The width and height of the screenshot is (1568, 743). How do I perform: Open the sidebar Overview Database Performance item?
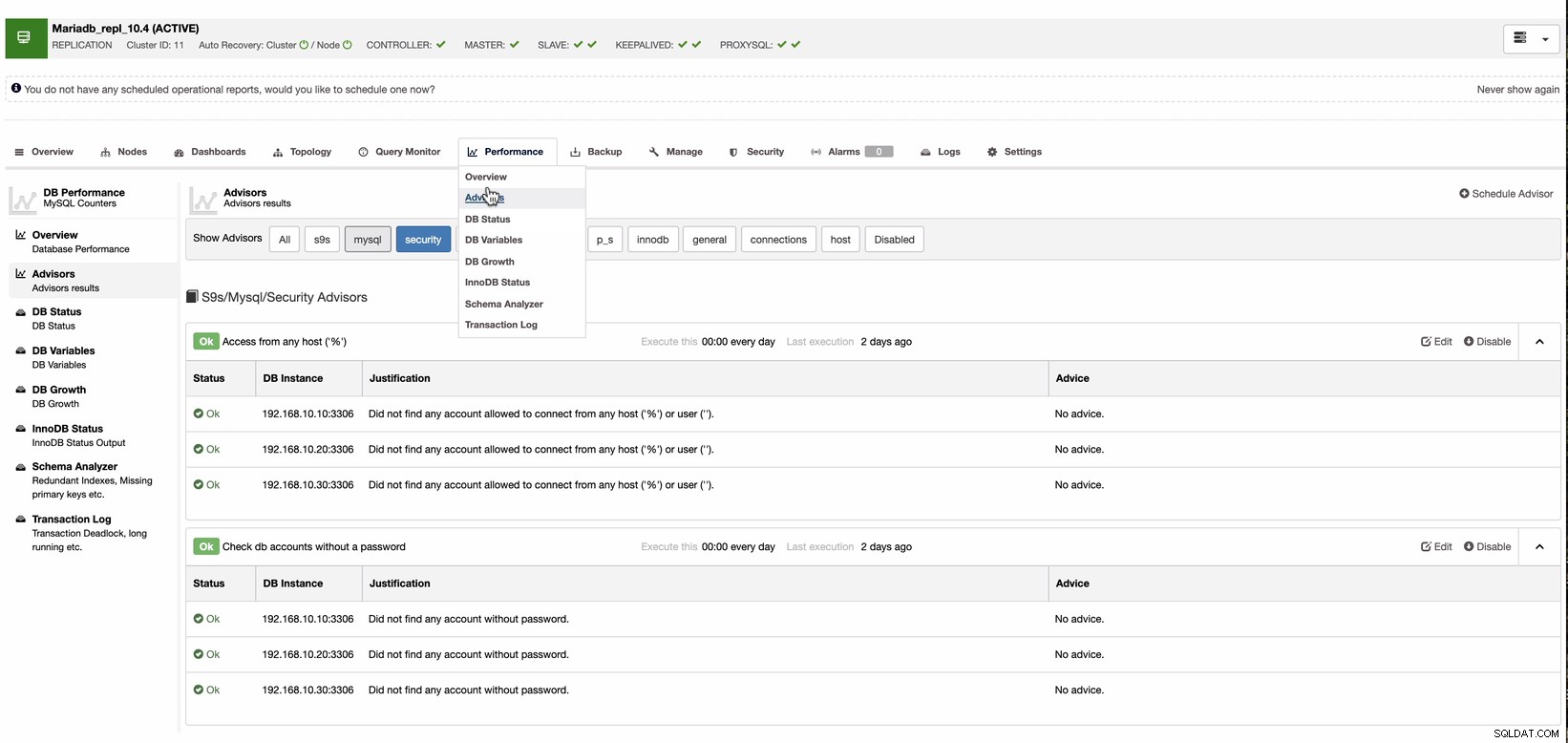point(94,242)
